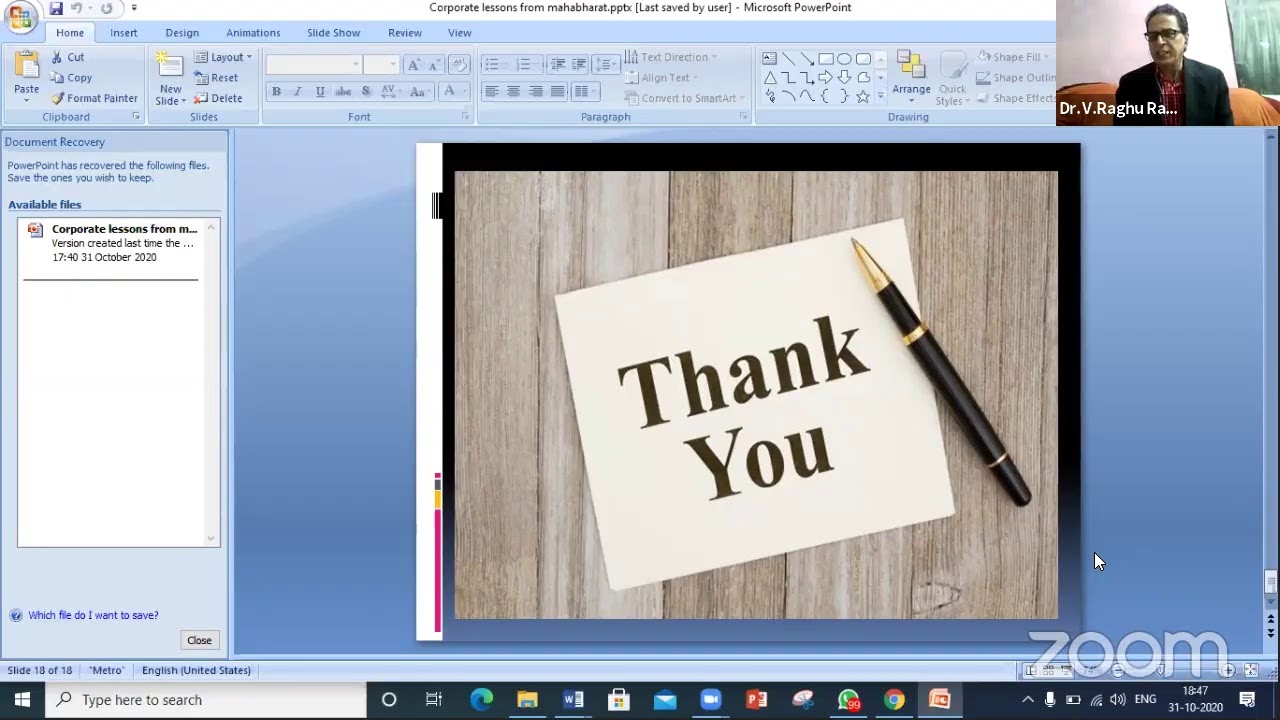Viewport: 1280px width, 720px height.
Task: Toggle Bold formatting
Action: click(x=276, y=91)
